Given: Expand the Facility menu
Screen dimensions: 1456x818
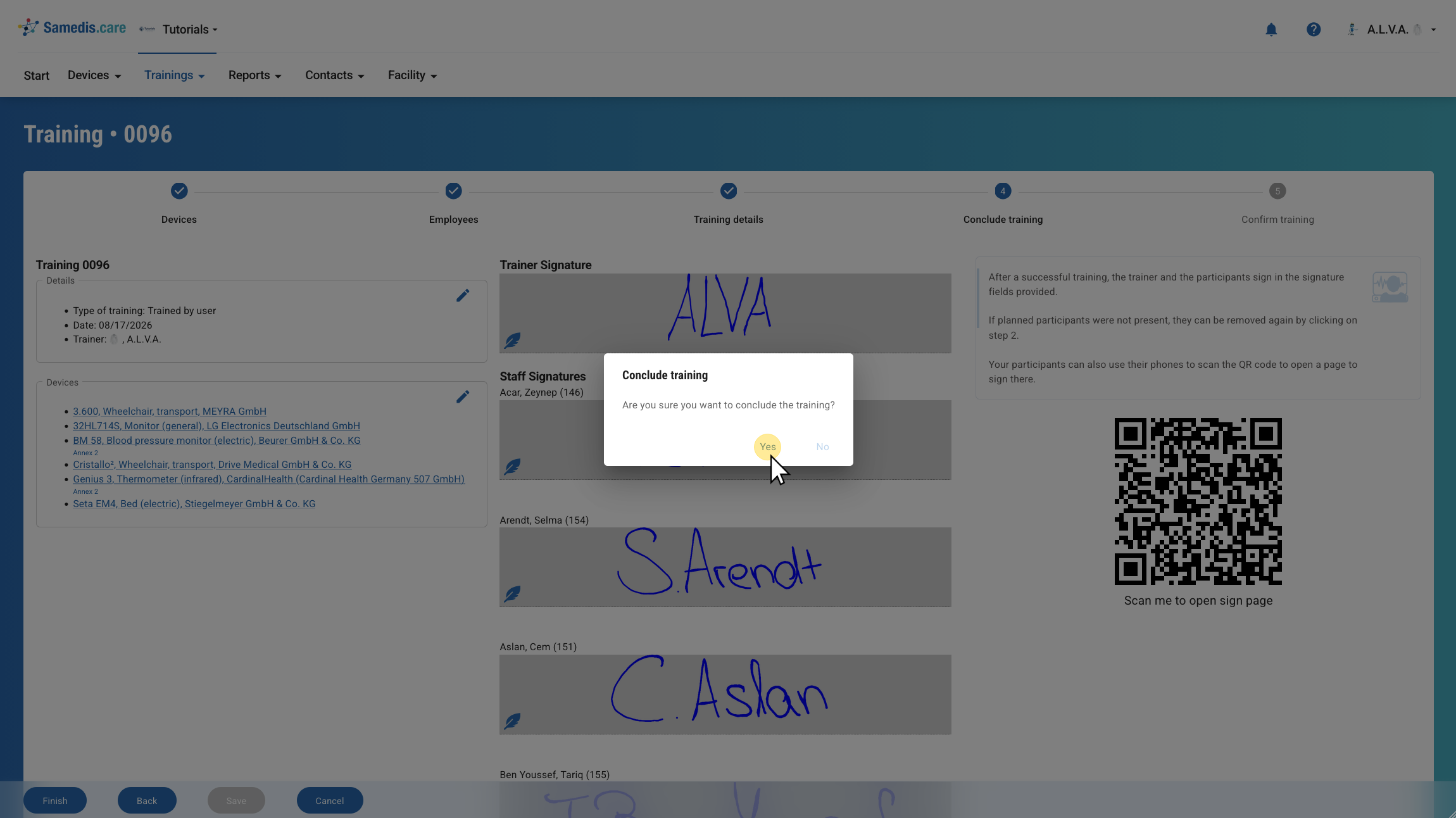Looking at the screenshot, I should [x=413, y=75].
